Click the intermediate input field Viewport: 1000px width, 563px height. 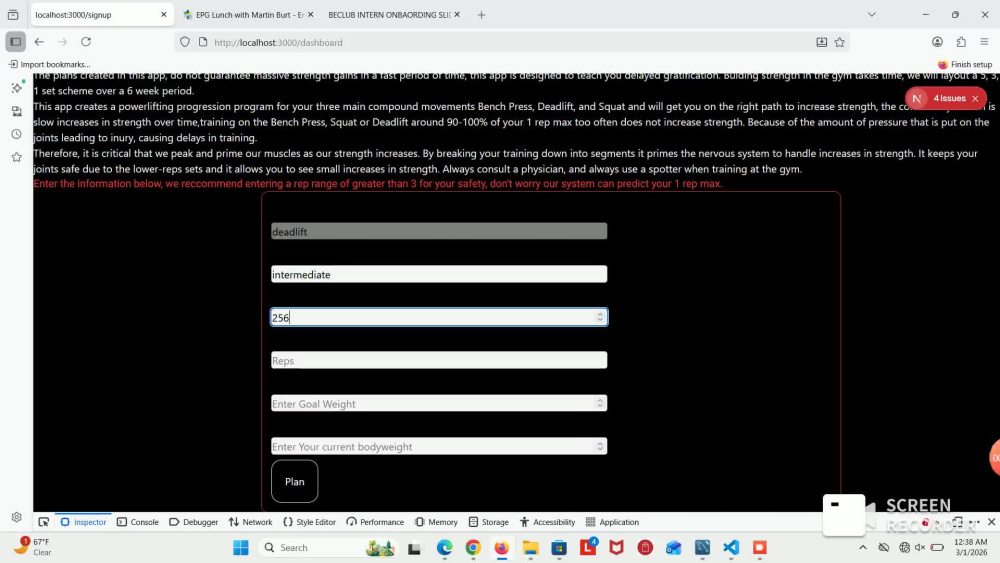[x=439, y=274]
